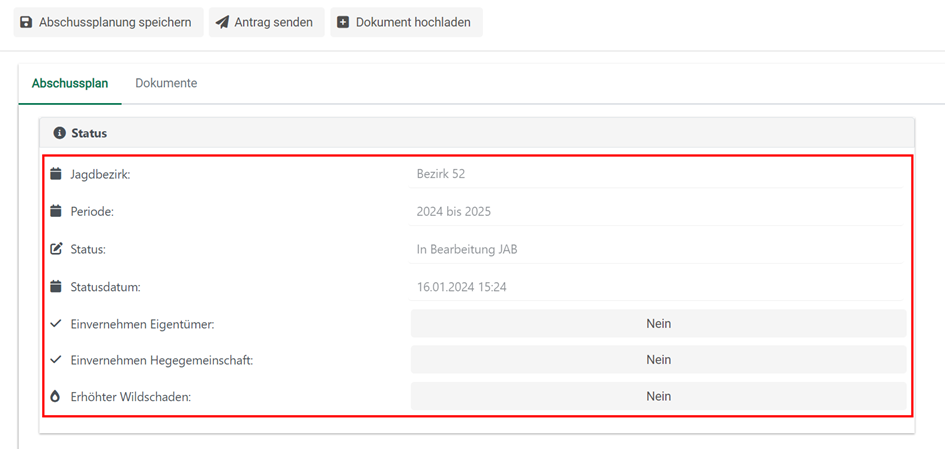Screen dimensions: 945x449
Task: Click the floppy disk save icon
Action: click(x=27, y=22)
